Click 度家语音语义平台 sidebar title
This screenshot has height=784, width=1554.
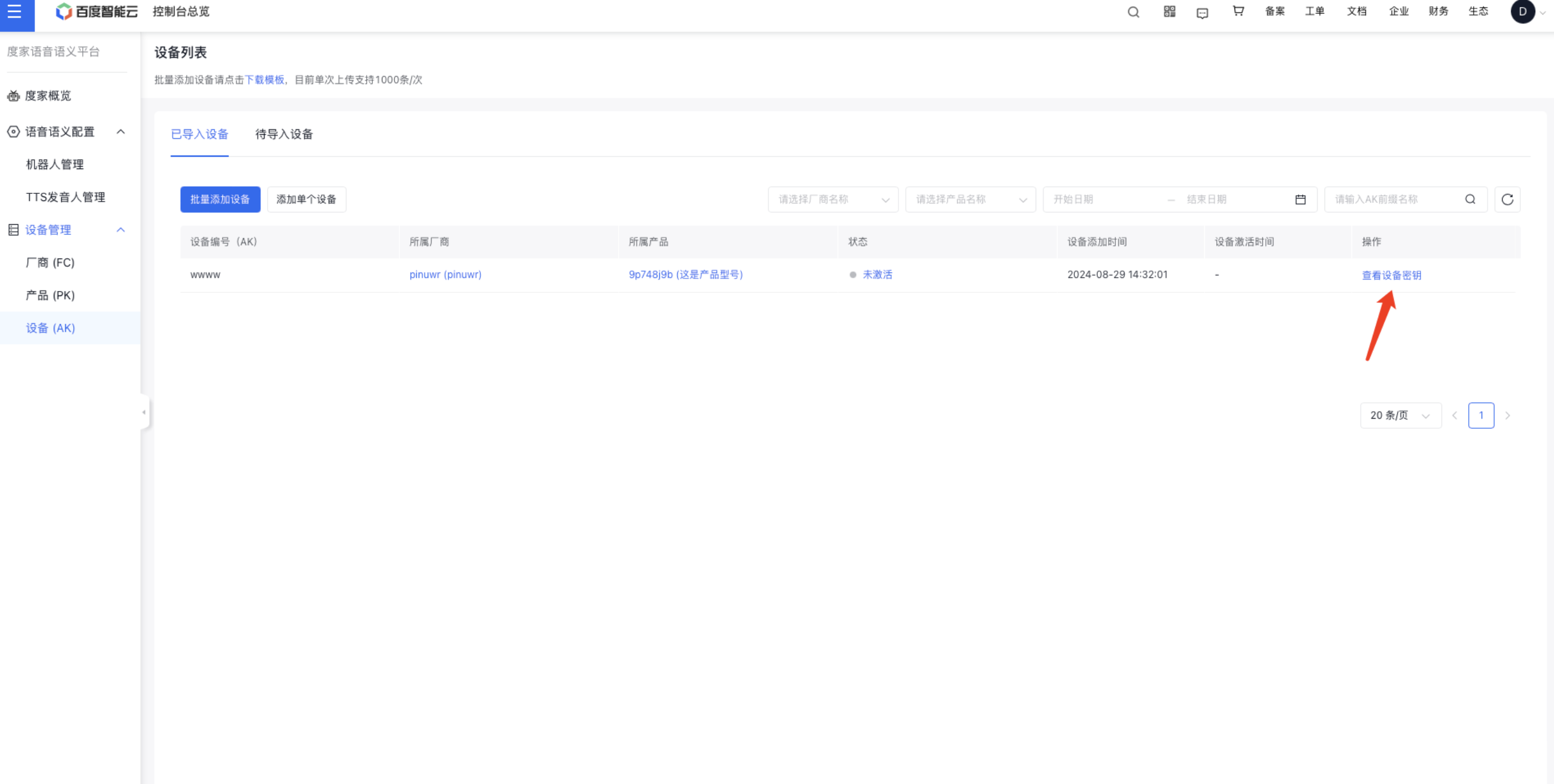tap(53, 51)
